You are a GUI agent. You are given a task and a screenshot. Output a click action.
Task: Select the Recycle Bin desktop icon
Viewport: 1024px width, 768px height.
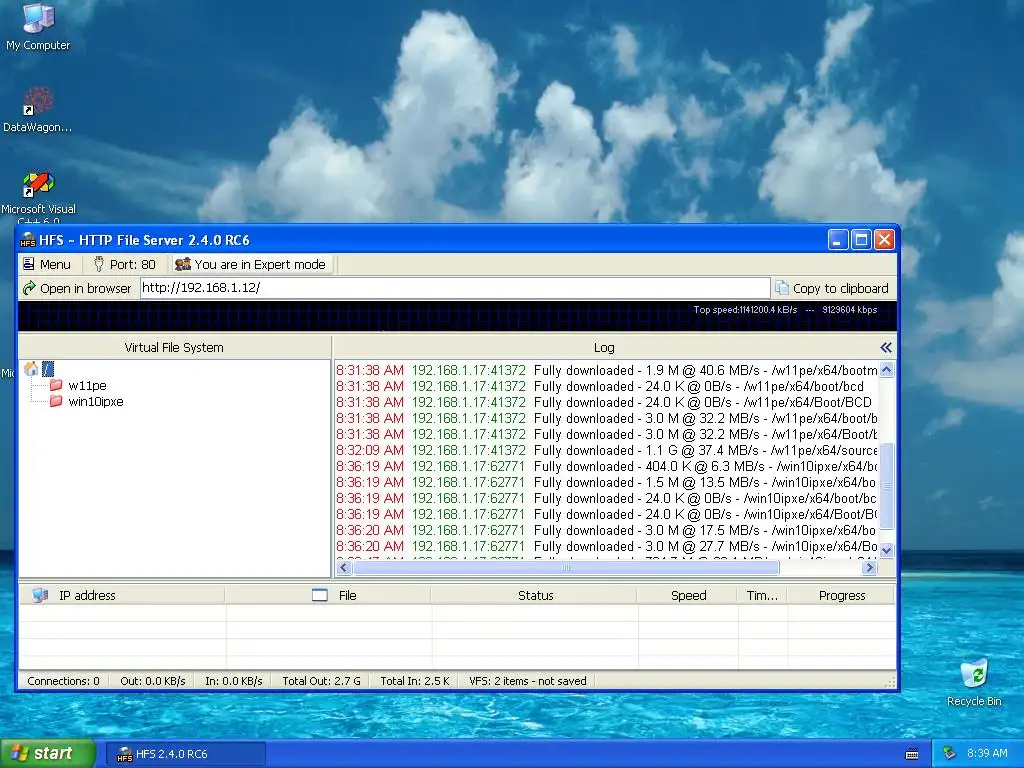tap(974, 682)
